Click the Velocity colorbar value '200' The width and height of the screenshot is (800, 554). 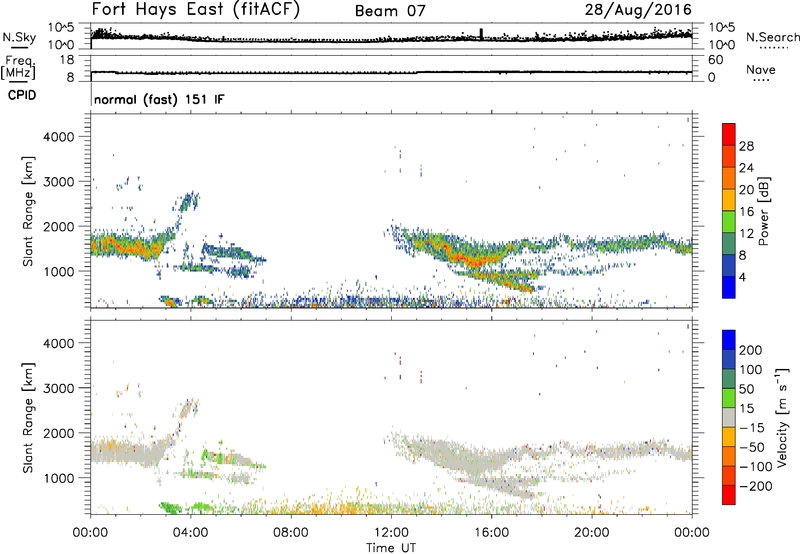pos(751,350)
